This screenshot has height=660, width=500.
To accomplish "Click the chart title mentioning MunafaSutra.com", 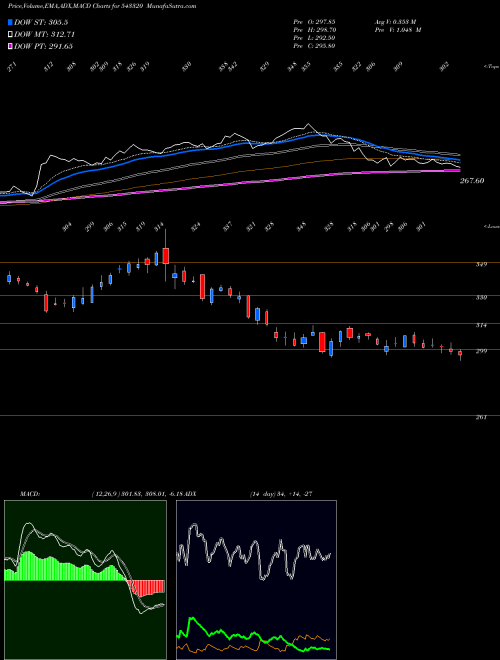I will click(x=102, y=6).
